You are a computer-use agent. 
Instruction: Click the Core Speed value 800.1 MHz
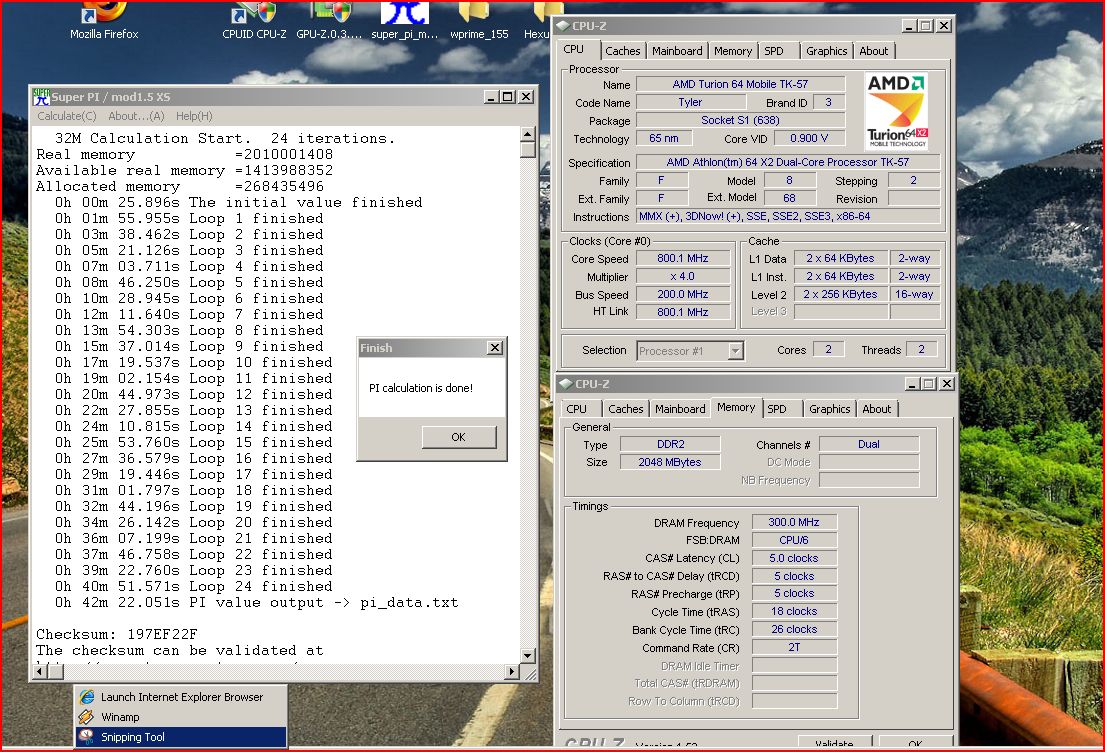(x=683, y=258)
